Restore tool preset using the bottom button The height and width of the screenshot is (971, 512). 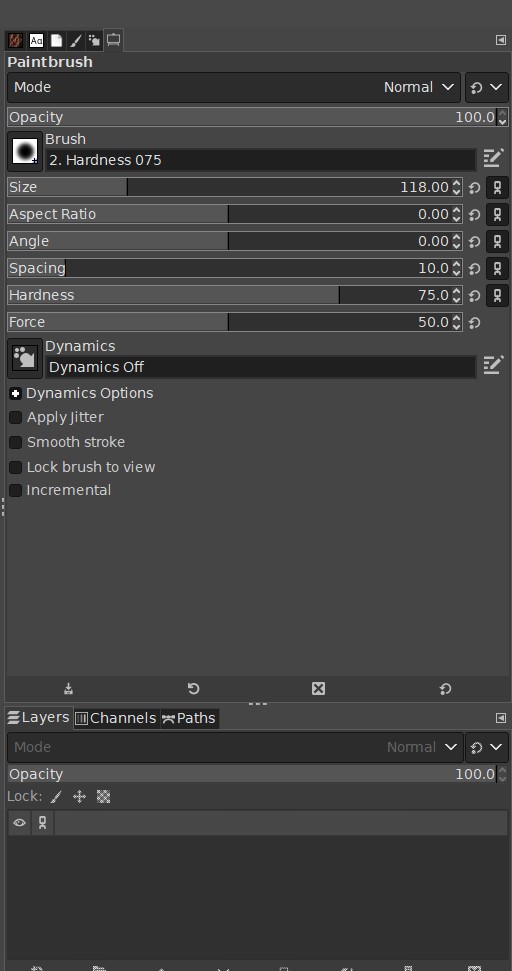193,689
